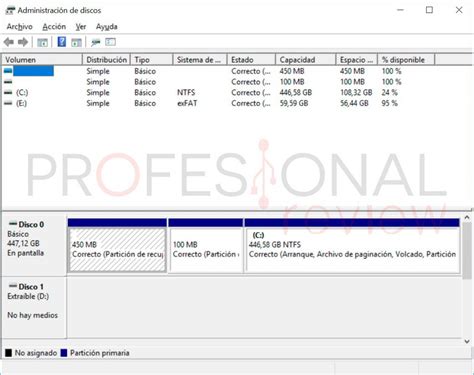
Task: Select the highlighted 450 MB volume icon in the list
Action: click(x=8, y=71)
